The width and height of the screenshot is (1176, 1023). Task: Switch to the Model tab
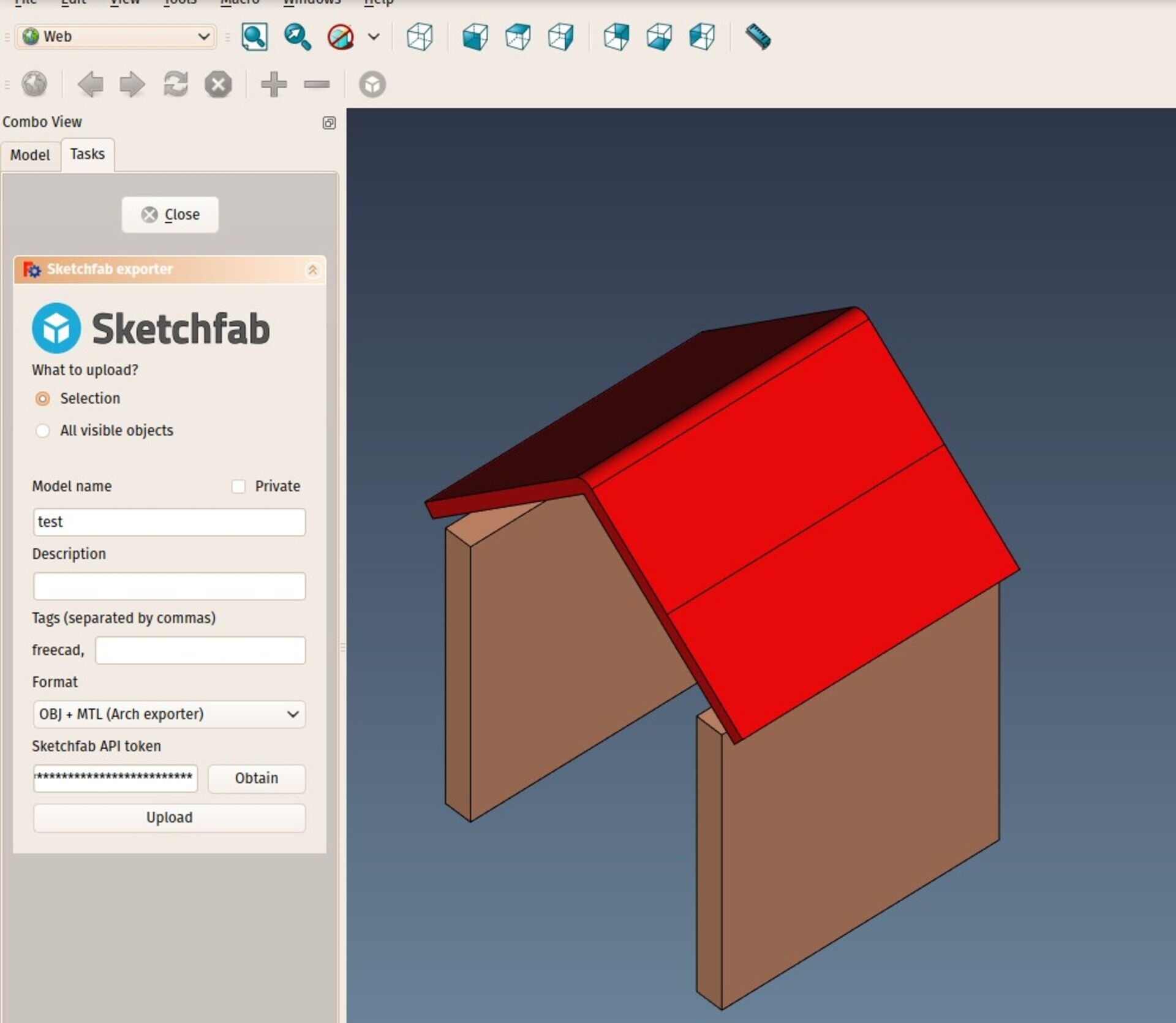pos(30,155)
